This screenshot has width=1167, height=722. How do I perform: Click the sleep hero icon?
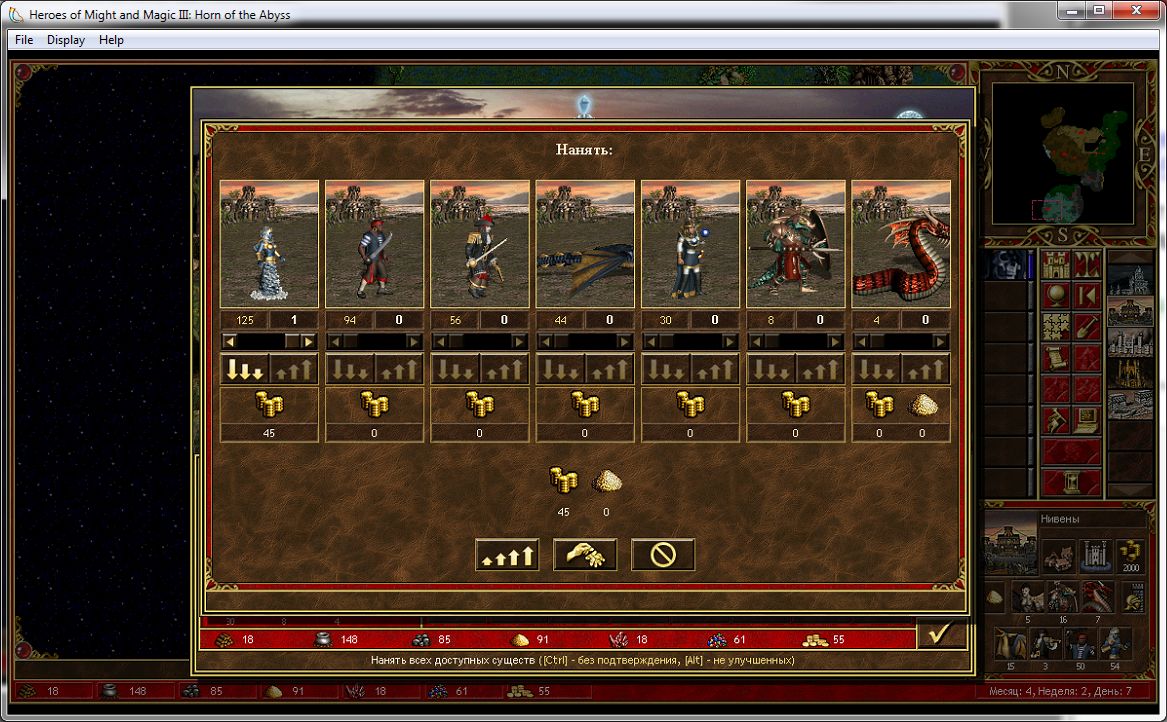pyautogui.click(x=1087, y=295)
